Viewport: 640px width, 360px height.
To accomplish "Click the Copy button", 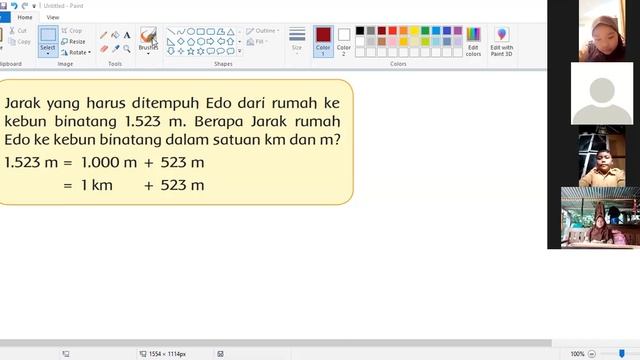I will point(20,42).
